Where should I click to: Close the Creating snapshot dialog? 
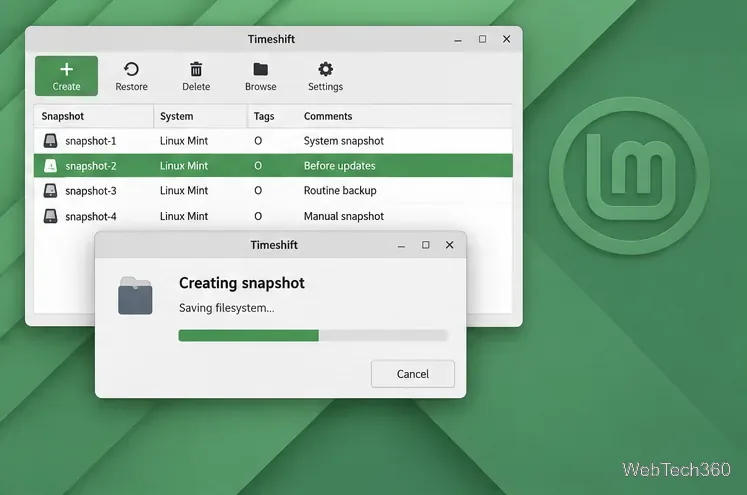click(449, 245)
